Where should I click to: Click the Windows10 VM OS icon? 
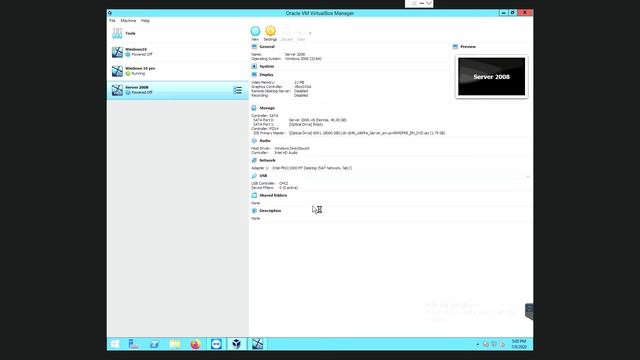click(117, 52)
